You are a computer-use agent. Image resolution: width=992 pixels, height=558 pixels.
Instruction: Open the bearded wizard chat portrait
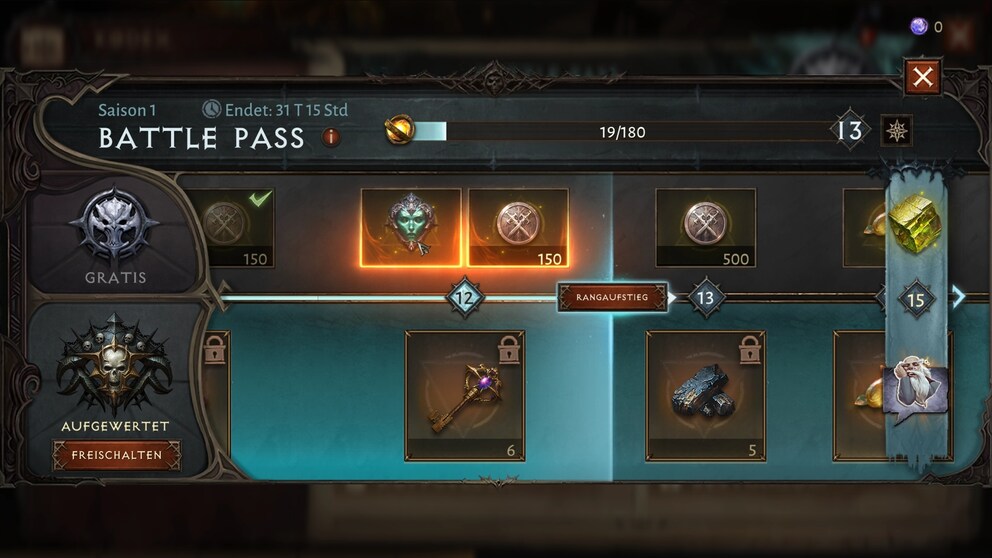click(x=916, y=385)
